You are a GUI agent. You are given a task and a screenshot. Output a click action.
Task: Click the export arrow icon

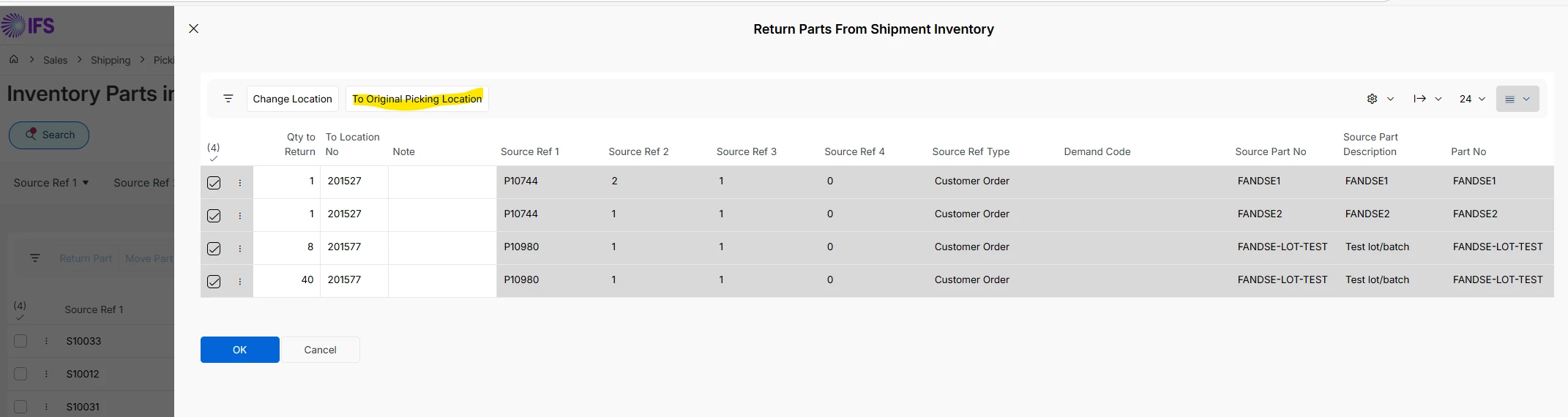[1420, 99]
